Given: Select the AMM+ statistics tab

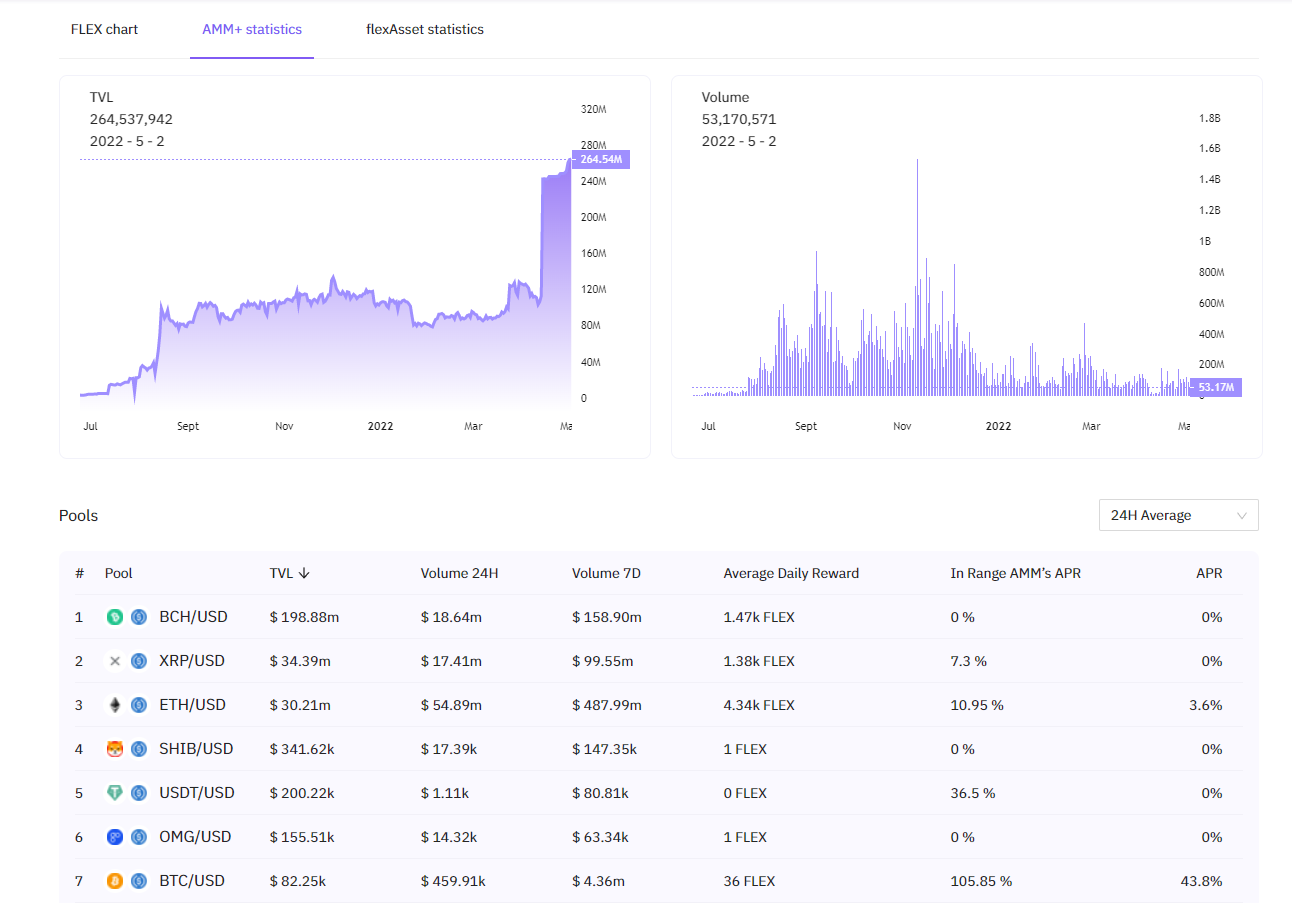Looking at the screenshot, I should 252,29.
